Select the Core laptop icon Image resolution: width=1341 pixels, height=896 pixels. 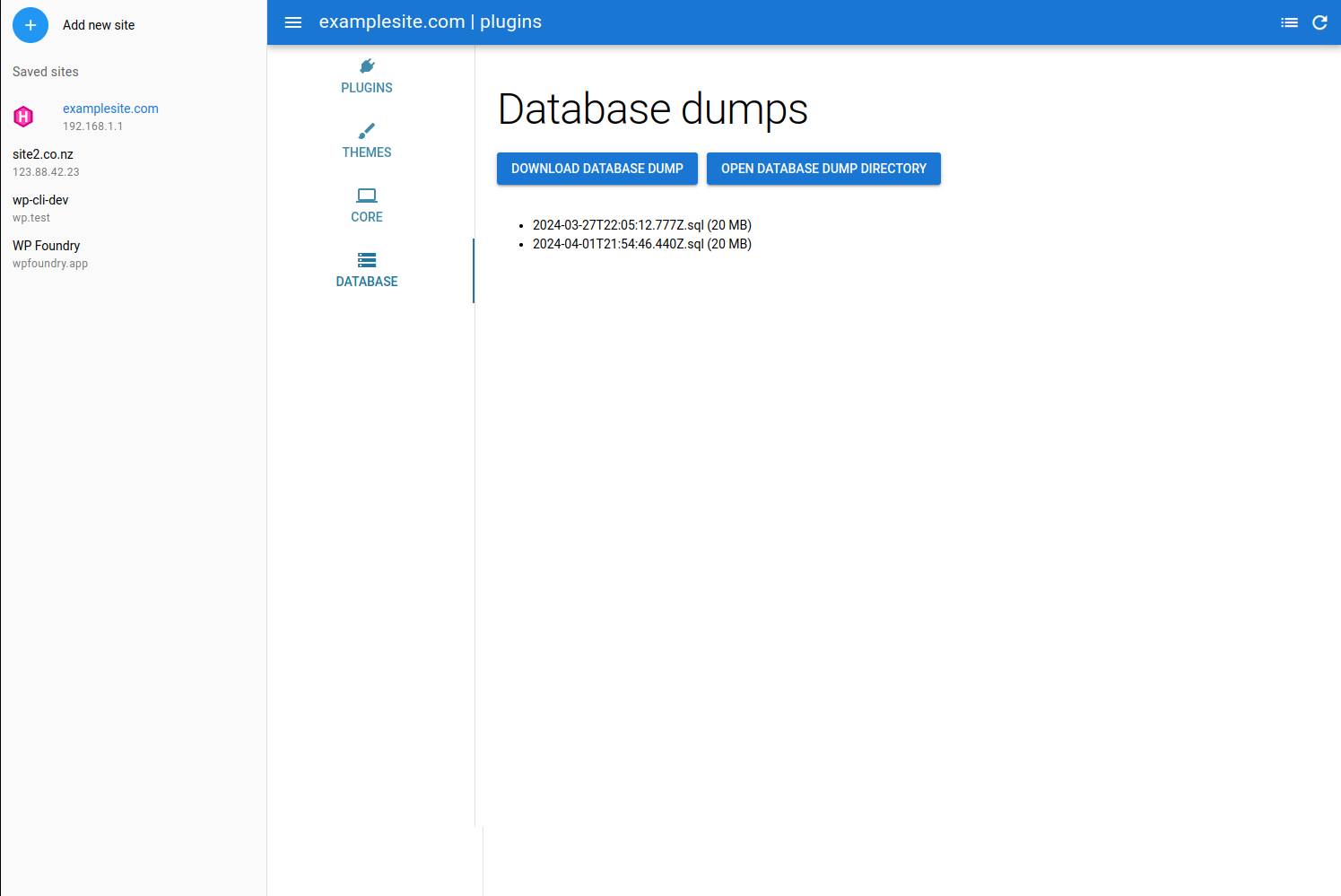click(x=367, y=196)
